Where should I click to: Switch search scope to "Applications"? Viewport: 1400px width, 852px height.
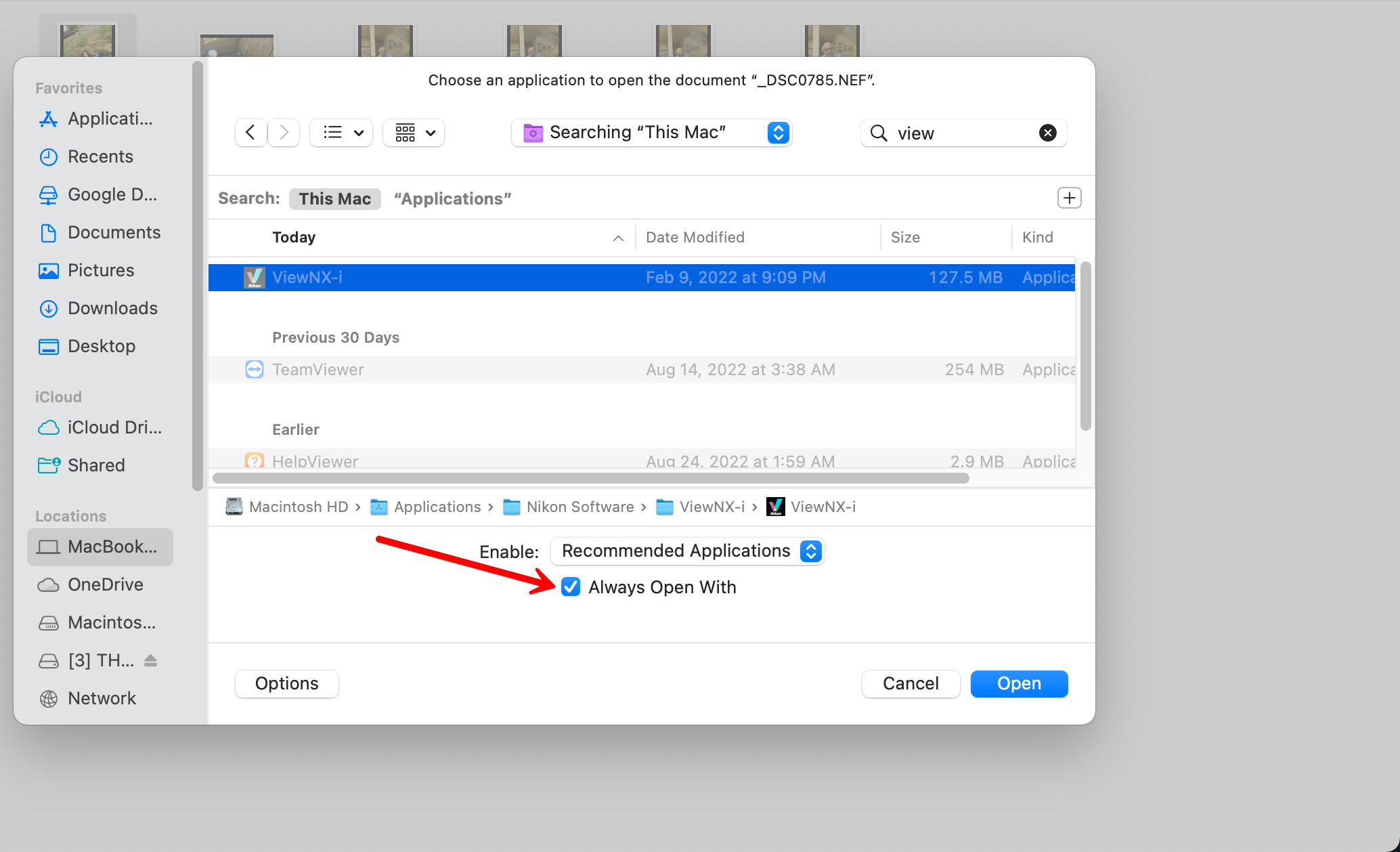pyautogui.click(x=452, y=198)
